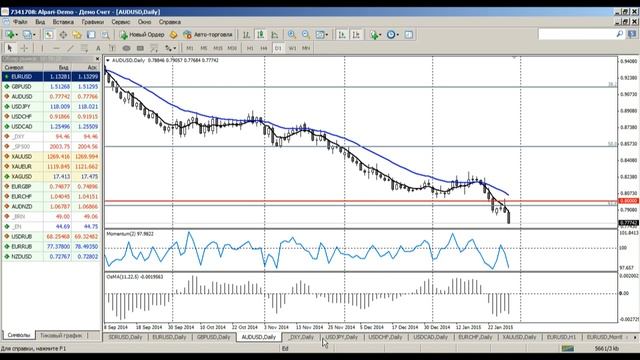The width and height of the screenshot is (640, 360).
Task: Select the rectangle drawing tool
Action: pos(140,48)
